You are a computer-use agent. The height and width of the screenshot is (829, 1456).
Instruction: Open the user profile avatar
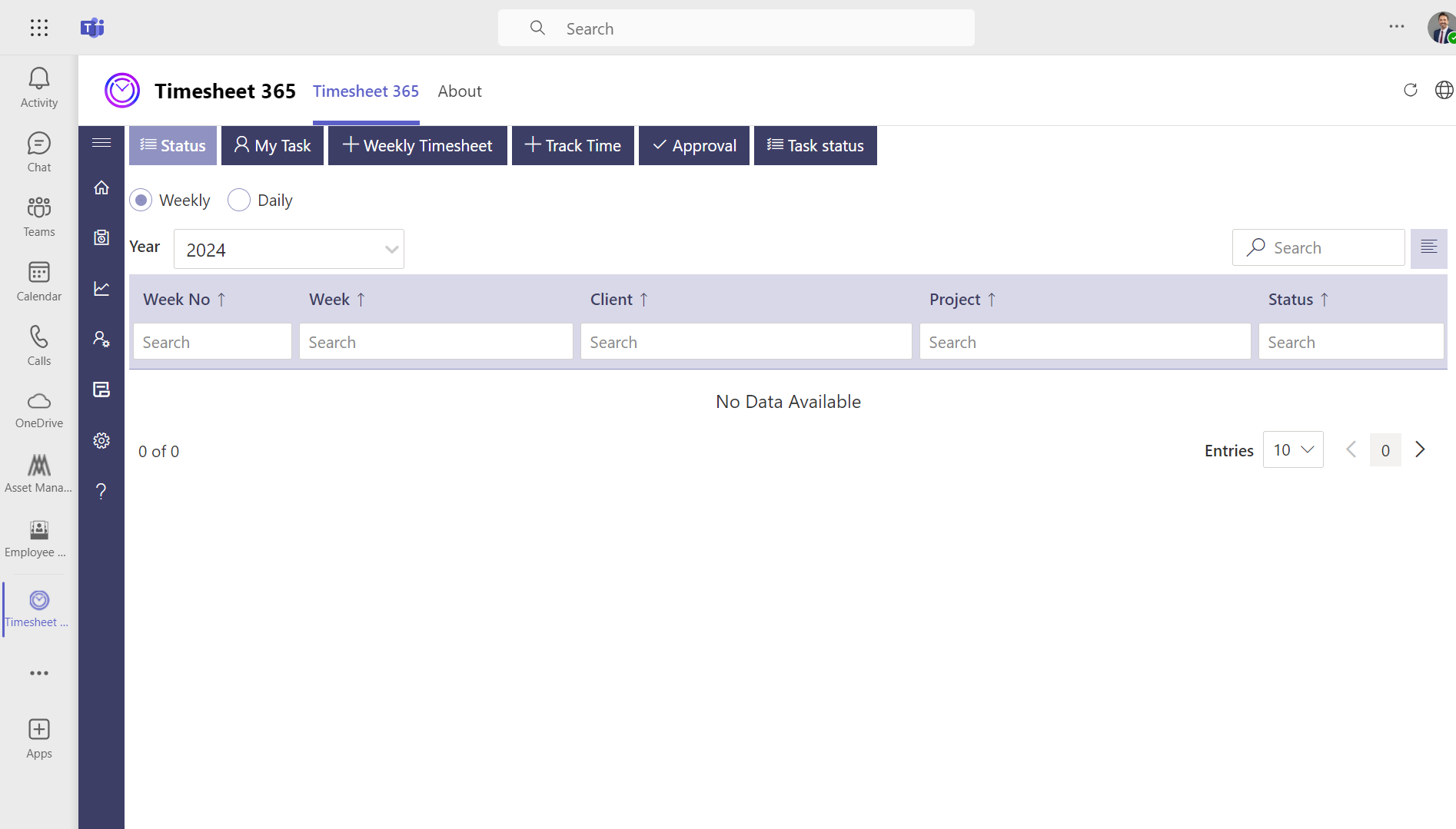(1441, 28)
